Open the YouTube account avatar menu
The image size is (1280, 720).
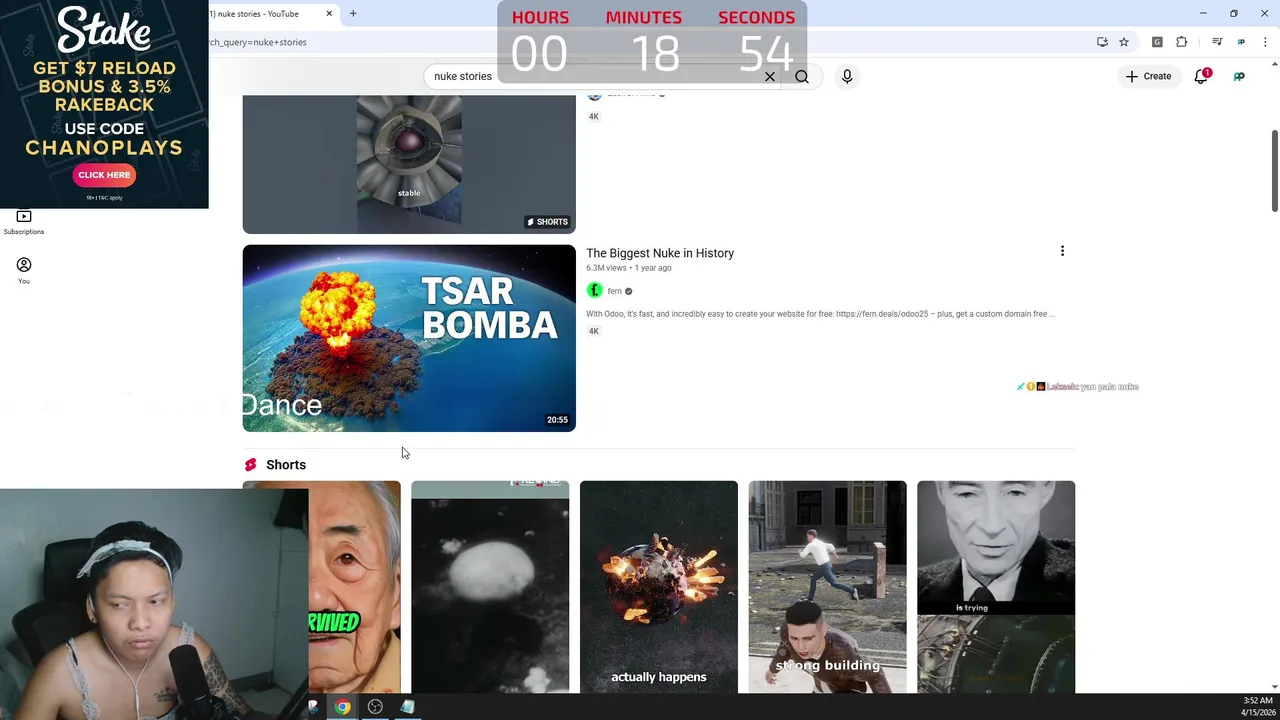[x=1239, y=76]
